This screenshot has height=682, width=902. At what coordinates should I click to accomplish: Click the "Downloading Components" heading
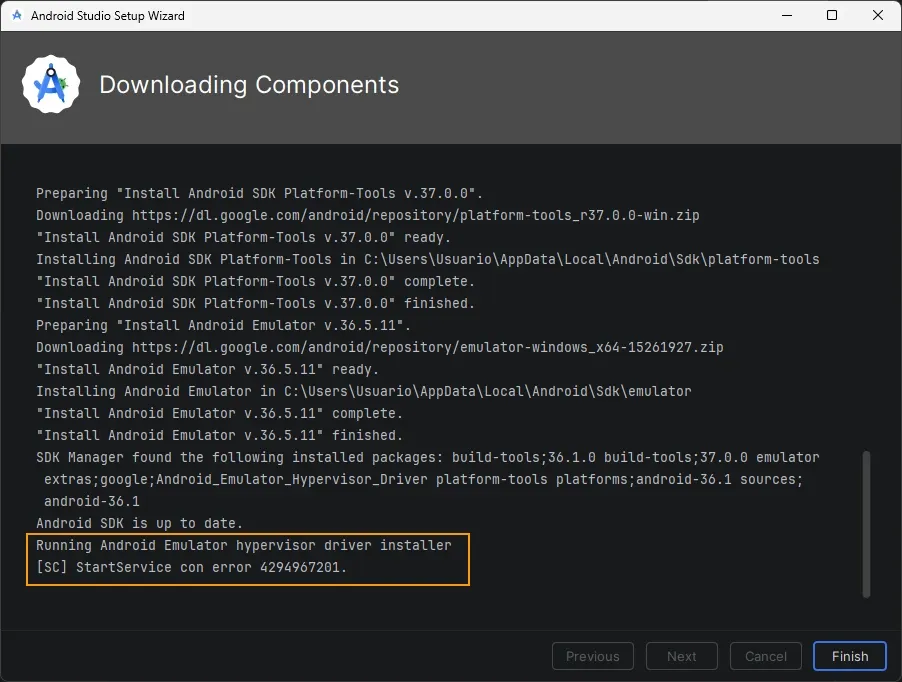point(249,85)
